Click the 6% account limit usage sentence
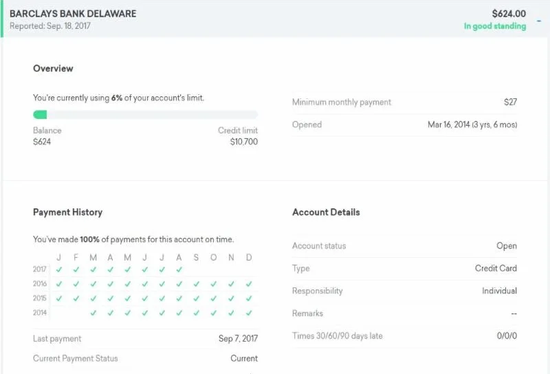Image resolution: width=550 pixels, height=374 pixels. click(x=119, y=98)
